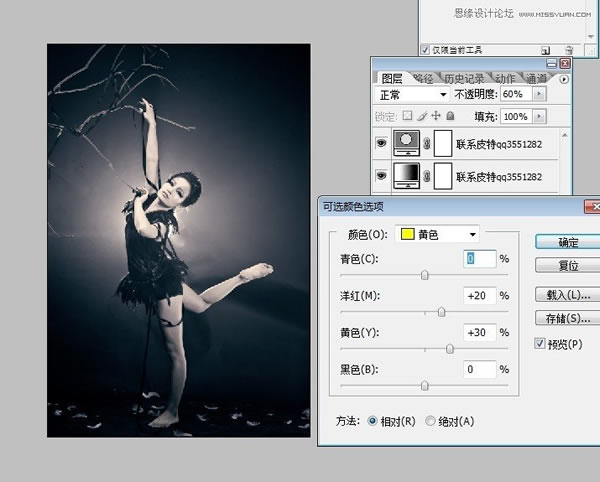Image resolution: width=600 pixels, height=482 pixels.
Task: Click tool preset panel scroll down arrow
Action: tap(591, 36)
